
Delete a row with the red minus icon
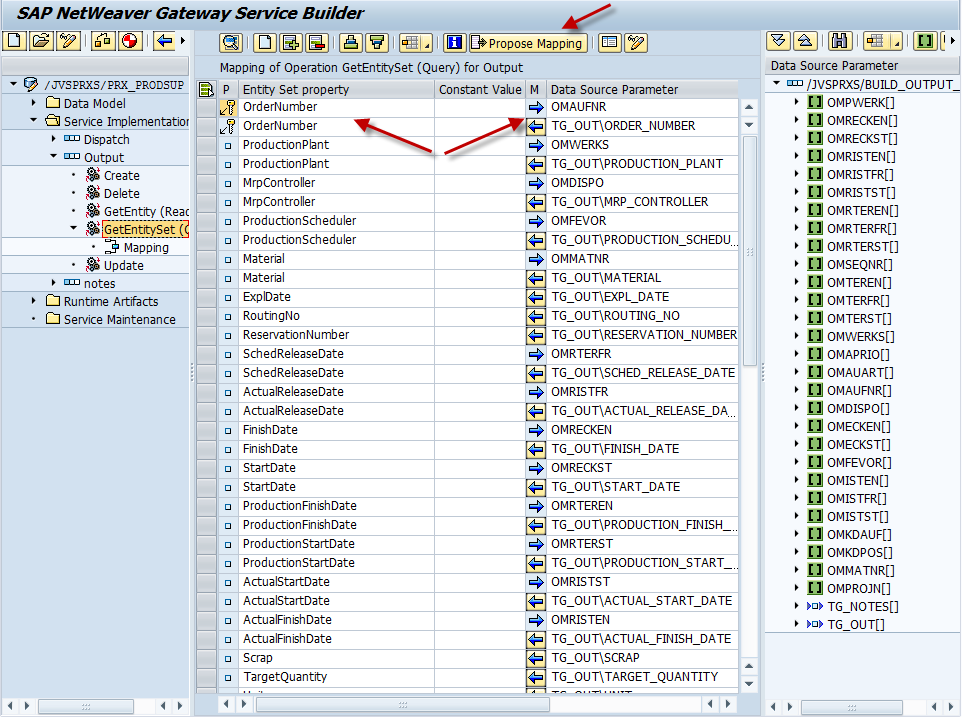pos(317,42)
